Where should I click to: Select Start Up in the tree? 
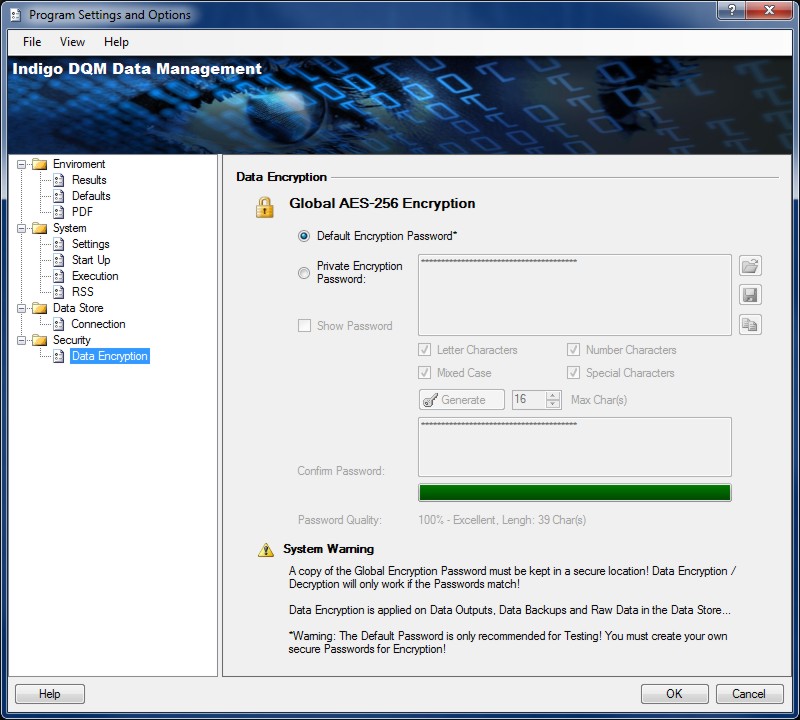(91, 260)
